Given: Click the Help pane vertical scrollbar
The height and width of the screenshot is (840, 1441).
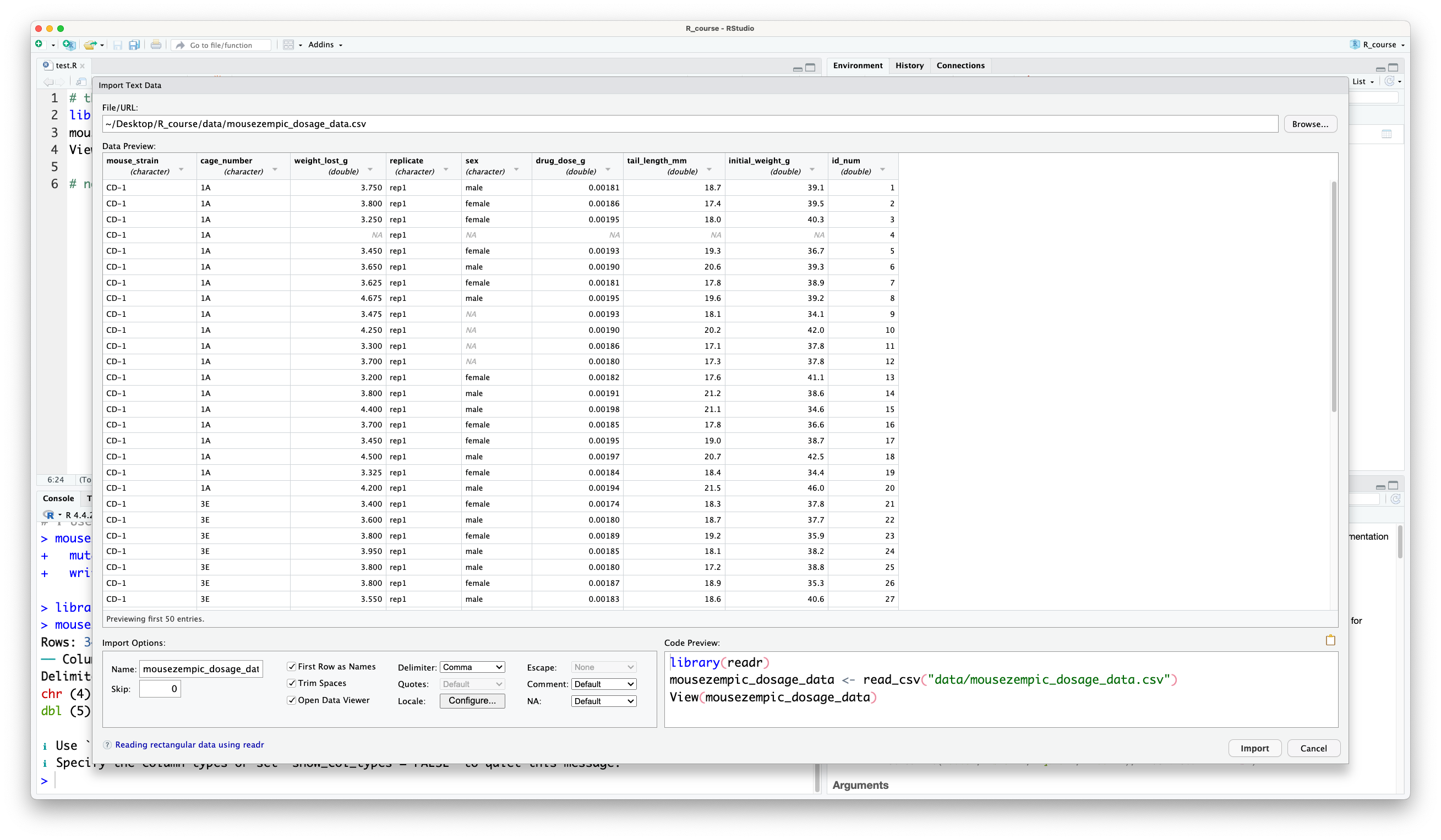Looking at the screenshot, I should [x=1400, y=542].
